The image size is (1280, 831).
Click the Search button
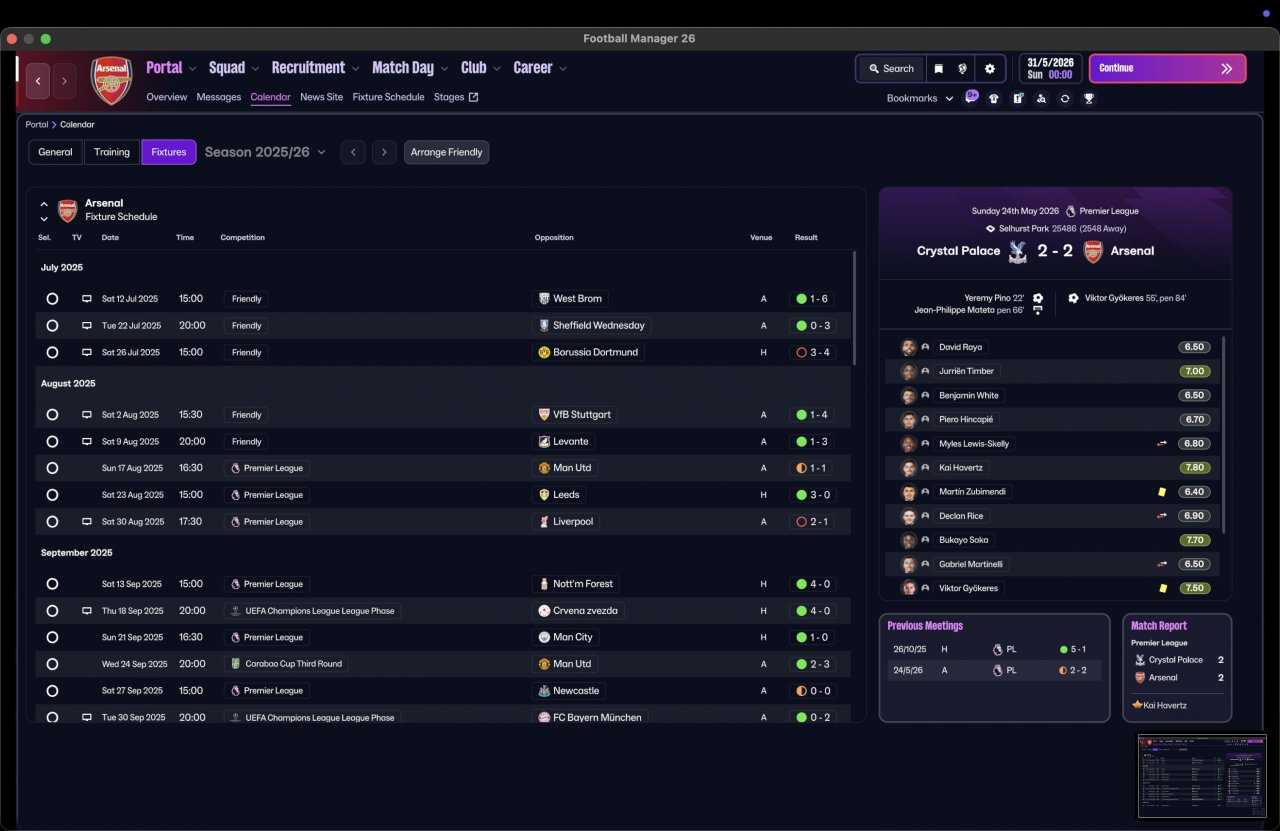tap(890, 69)
